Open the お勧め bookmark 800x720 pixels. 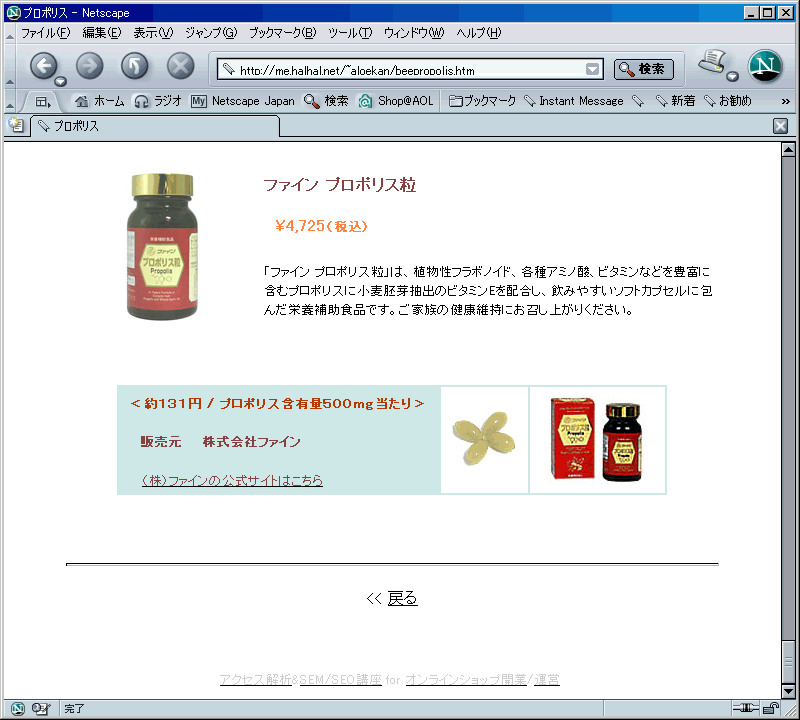[x=728, y=101]
